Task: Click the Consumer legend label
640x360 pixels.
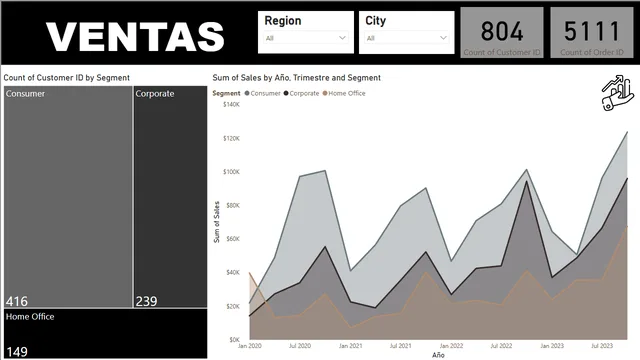Action: tap(265, 93)
